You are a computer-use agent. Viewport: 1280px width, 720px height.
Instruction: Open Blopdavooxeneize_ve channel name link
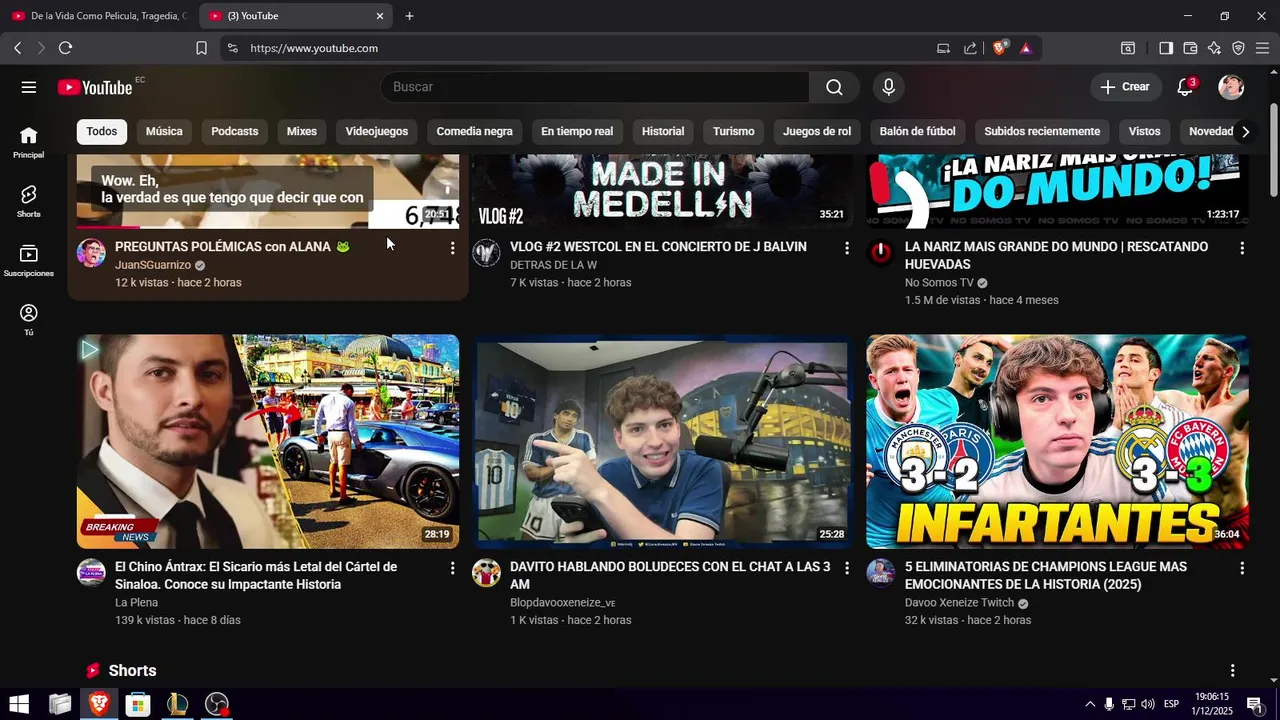click(x=563, y=603)
